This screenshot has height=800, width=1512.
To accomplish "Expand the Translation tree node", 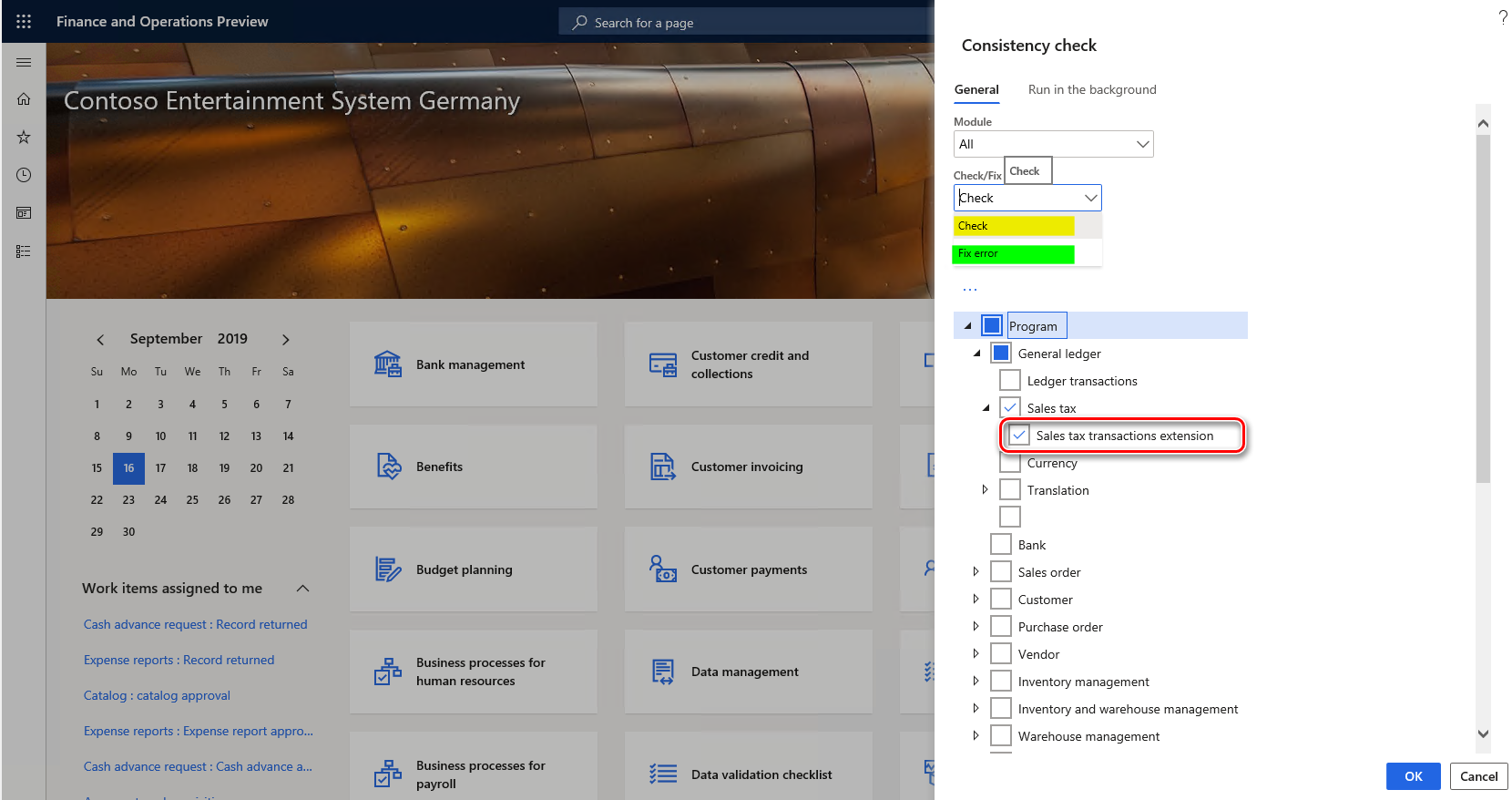I will click(986, 489).
